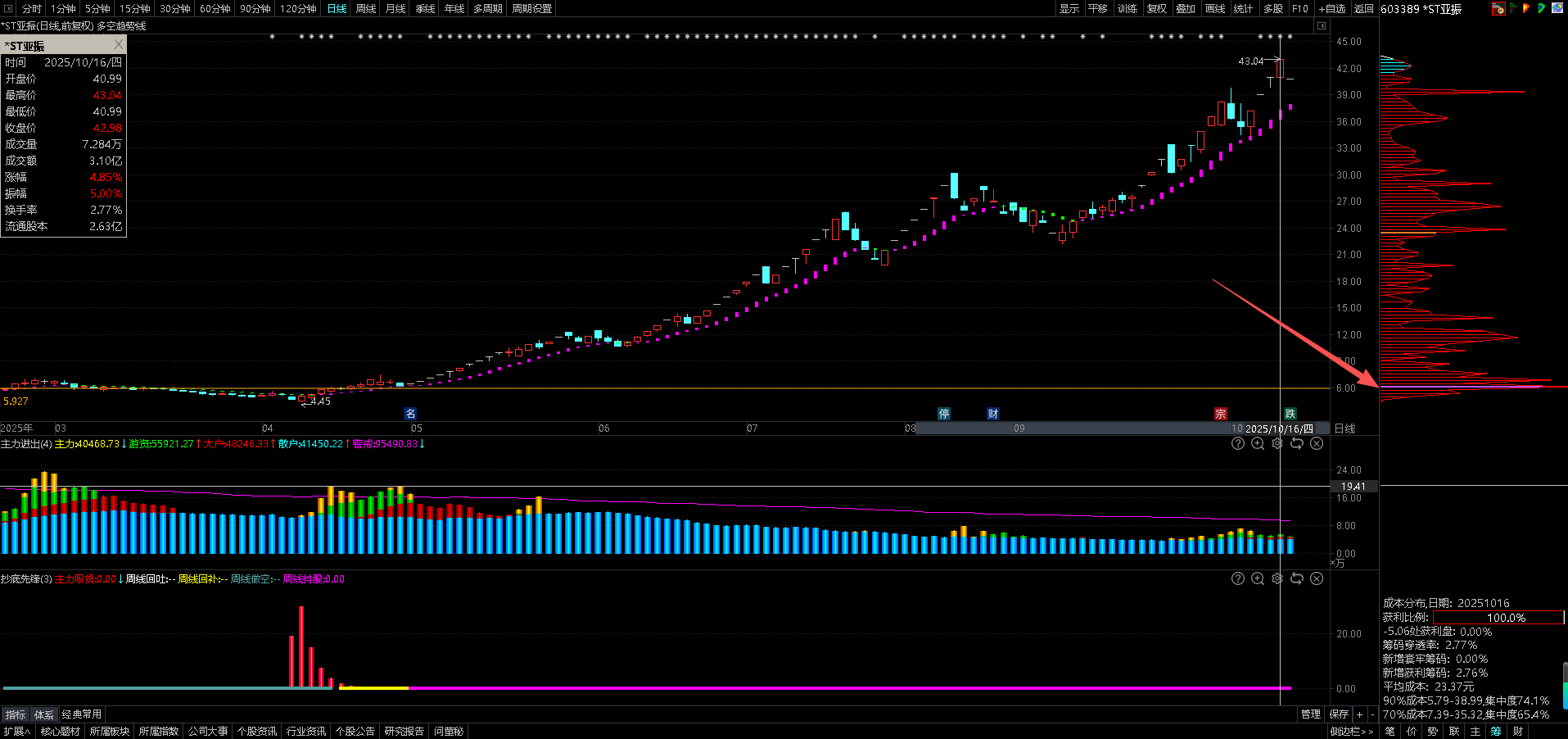Switch indicator in the 抄底先锋 panel
The image size is (1568, 739).
1297,578
